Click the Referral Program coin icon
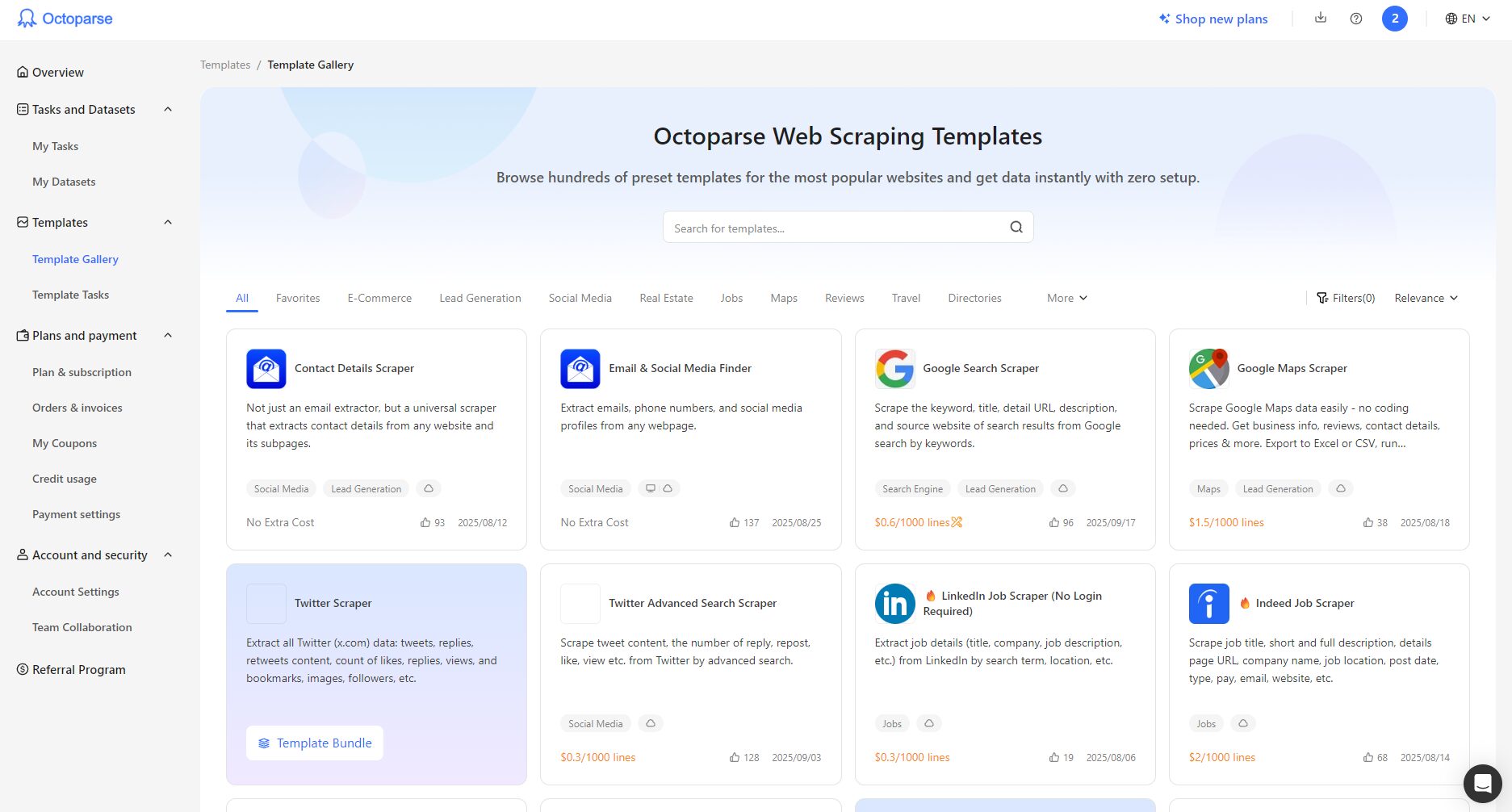1512x812 pixels. (x=23, y=669)
